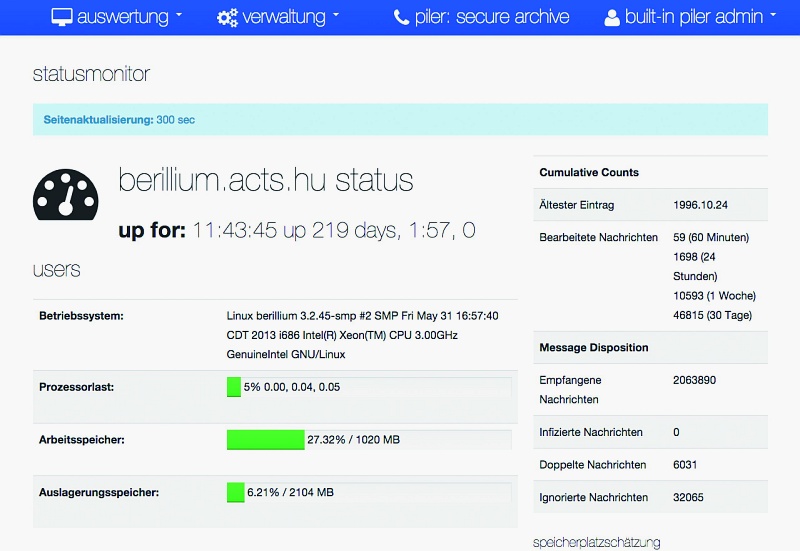Open the built-in piler admin menu
The height and width of the screenshot is (551, 800).
point(690,17)
